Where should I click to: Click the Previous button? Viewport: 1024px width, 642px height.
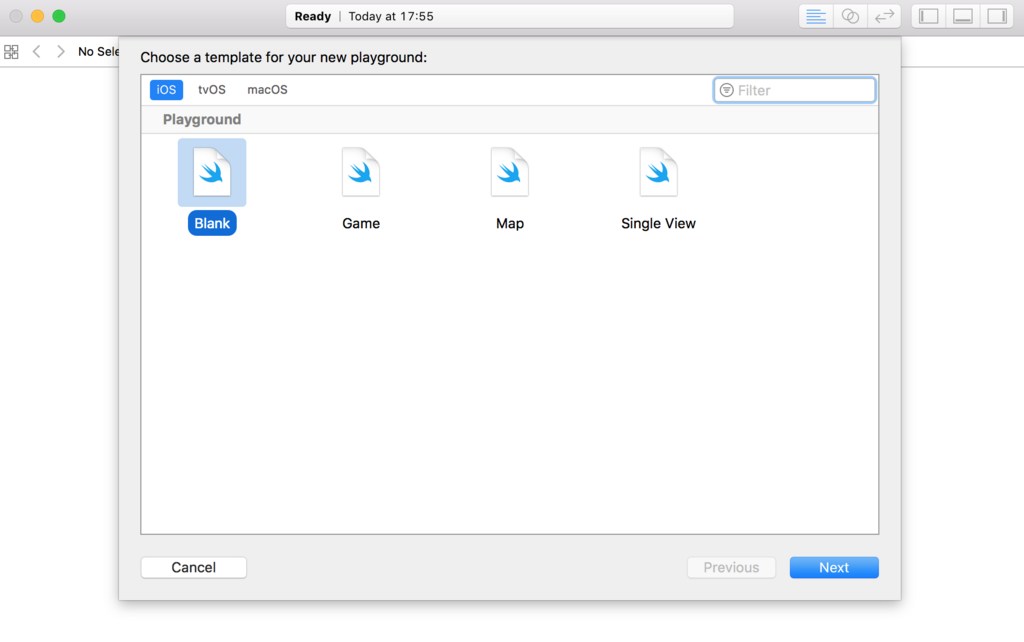pos(731,568)
